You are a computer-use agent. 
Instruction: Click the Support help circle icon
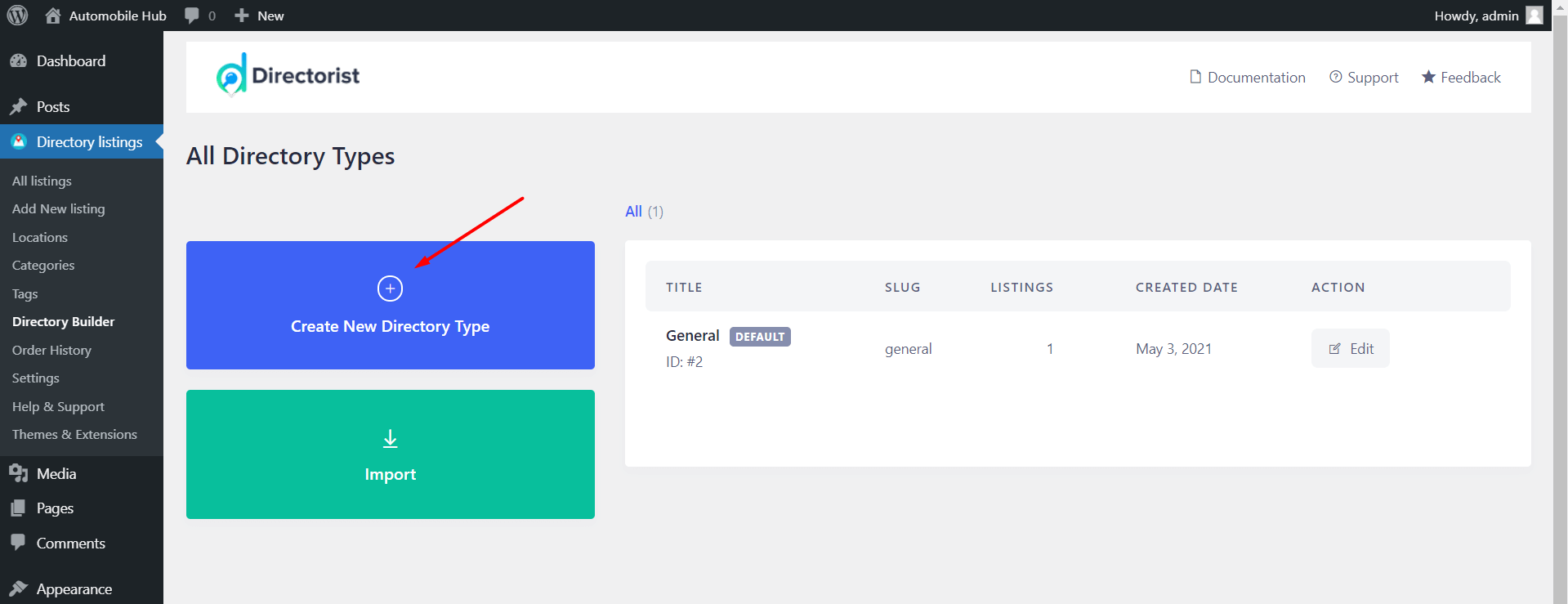1336,77
